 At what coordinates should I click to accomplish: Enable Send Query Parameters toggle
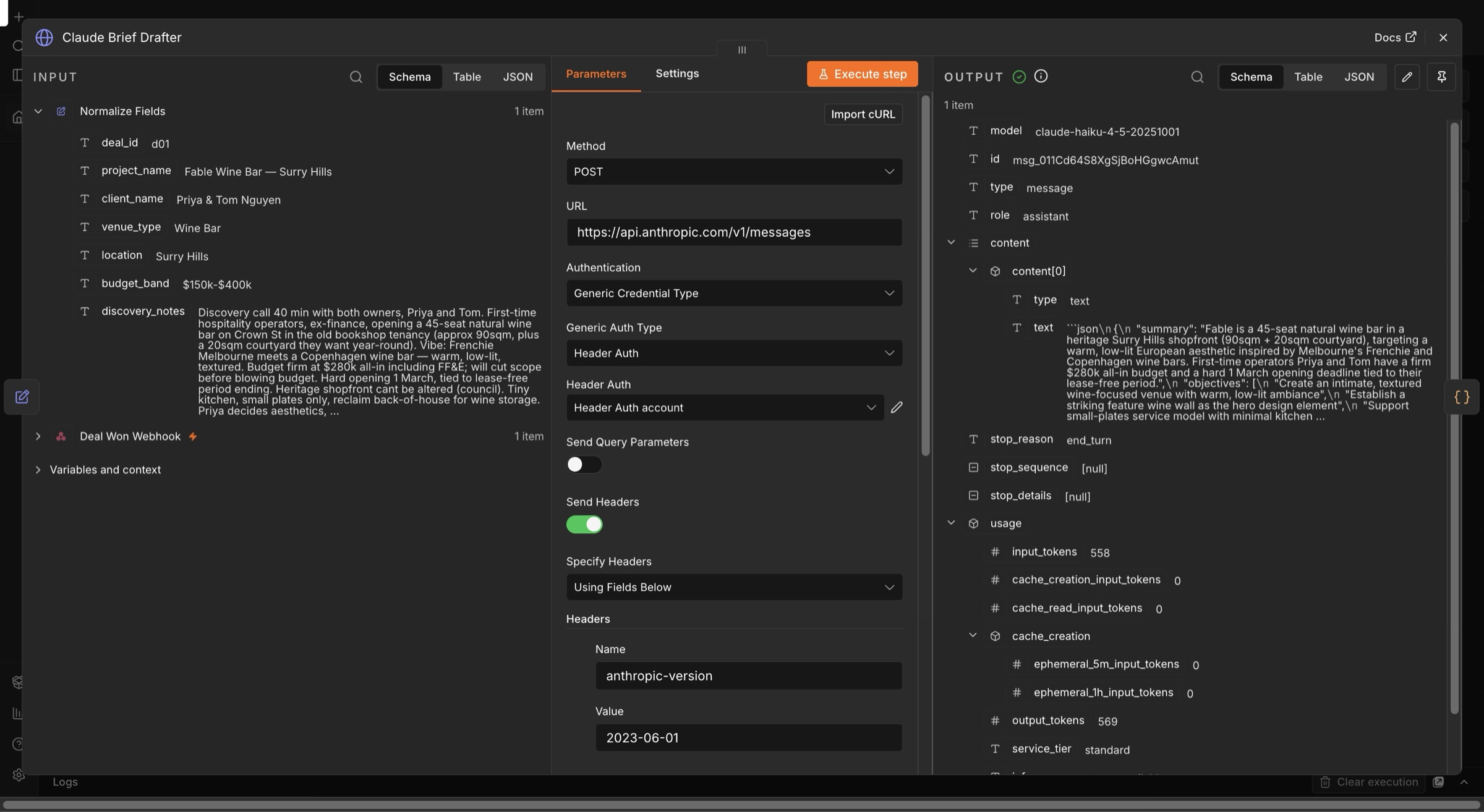(584, 465)
